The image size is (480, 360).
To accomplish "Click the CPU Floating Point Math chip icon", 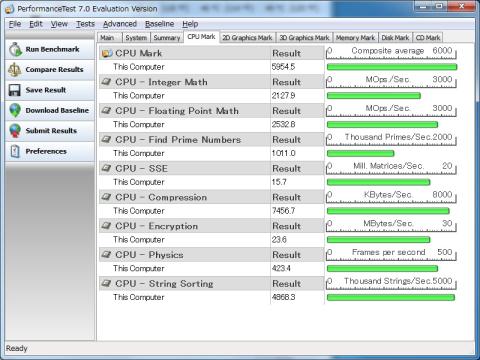I will [x=106, y=110].
